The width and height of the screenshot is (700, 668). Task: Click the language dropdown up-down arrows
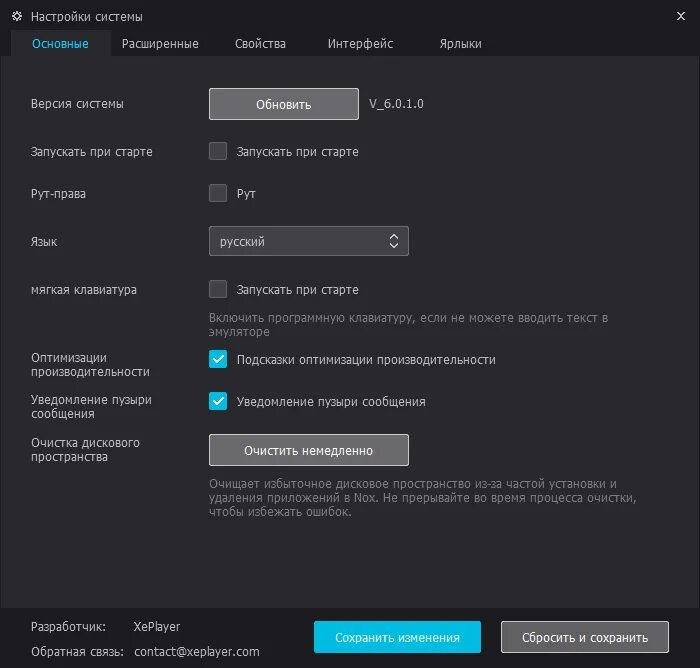tap(393, 241)
